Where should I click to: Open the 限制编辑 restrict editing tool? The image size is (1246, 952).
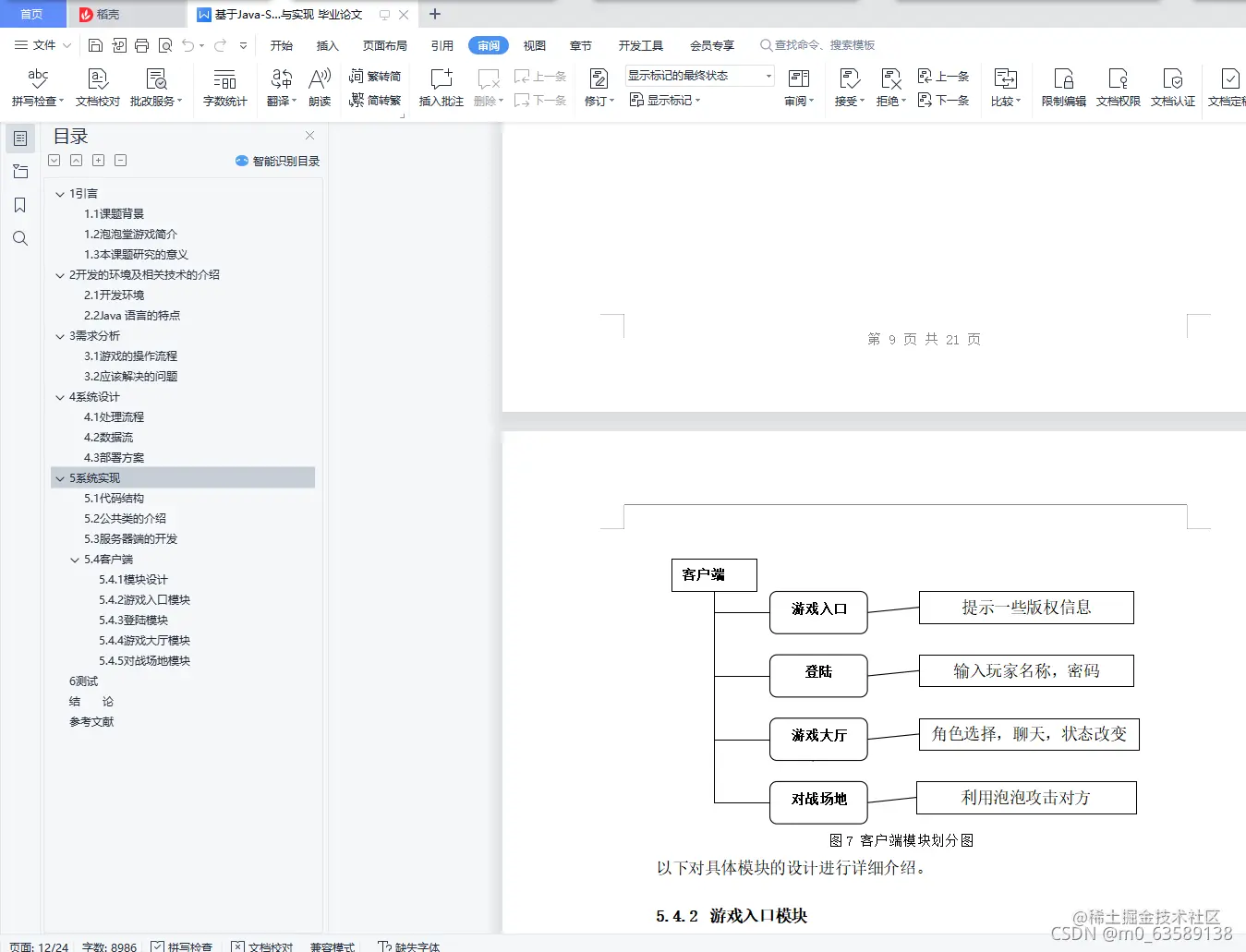click(x=1063, y=87)
